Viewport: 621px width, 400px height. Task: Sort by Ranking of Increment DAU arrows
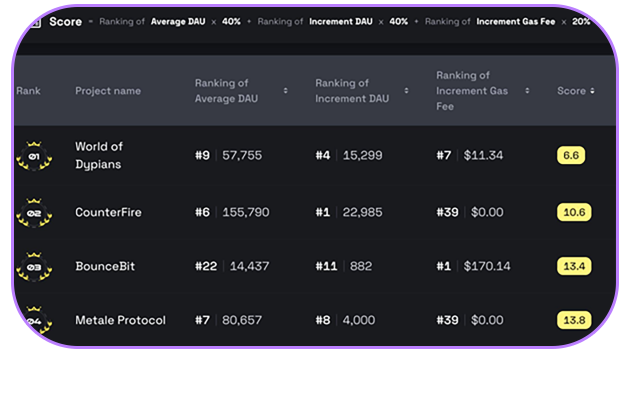click(406, 91)
